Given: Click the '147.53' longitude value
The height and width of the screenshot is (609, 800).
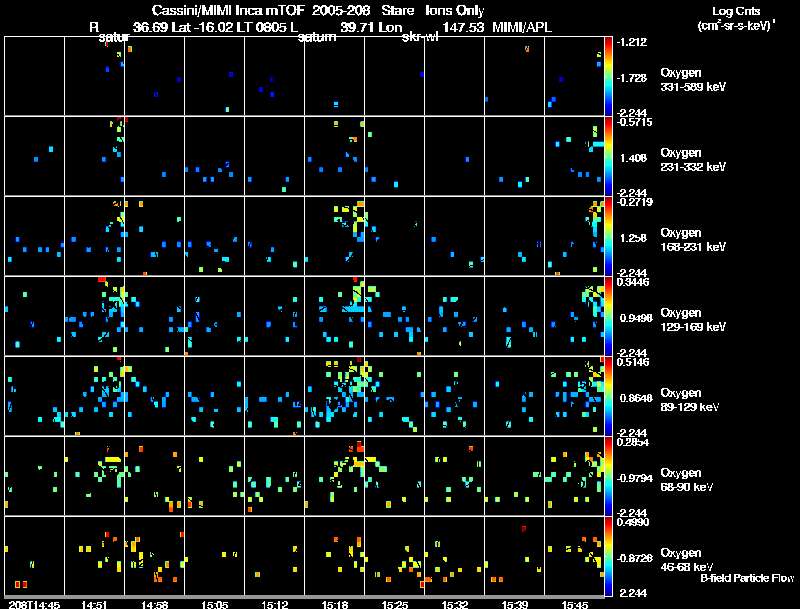Looking at the screenshot, I should click(463, 27).
